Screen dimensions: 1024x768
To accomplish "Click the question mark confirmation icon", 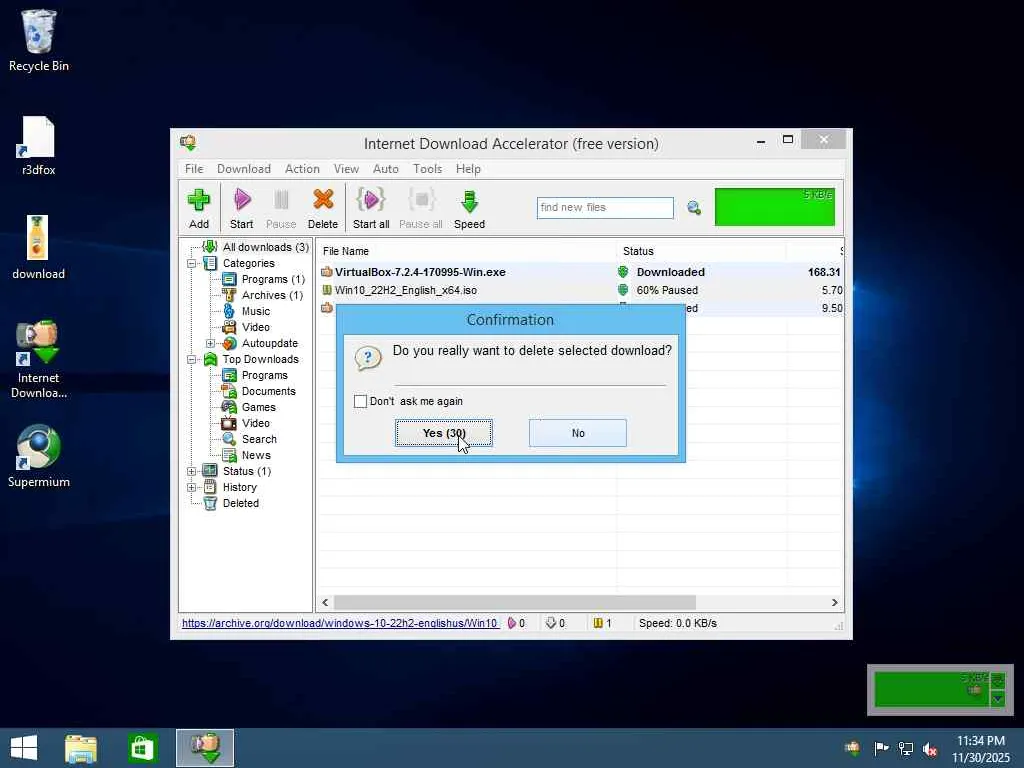I will (368, 358).
